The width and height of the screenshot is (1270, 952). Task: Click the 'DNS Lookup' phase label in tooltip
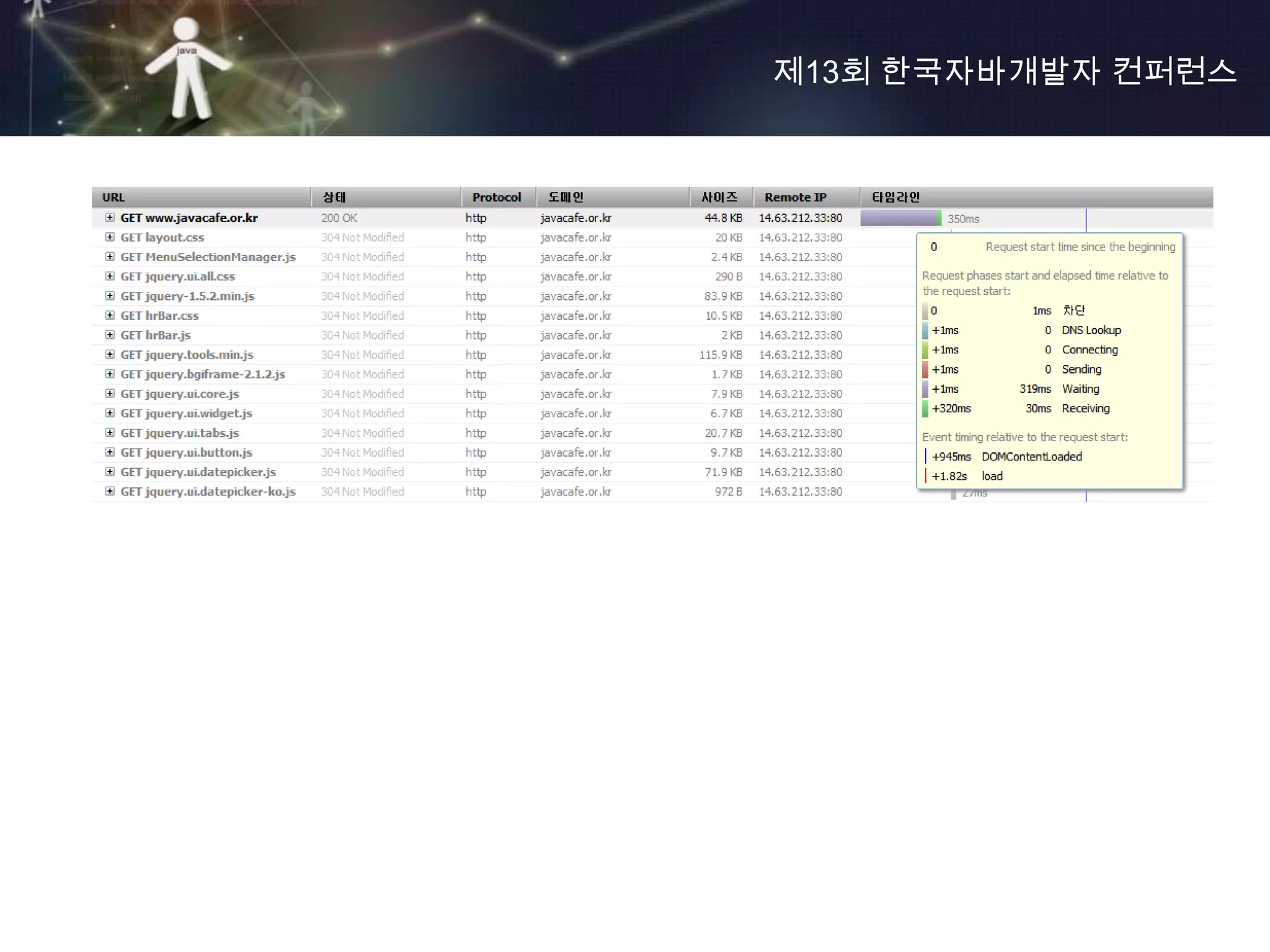tap(1091, 330)
